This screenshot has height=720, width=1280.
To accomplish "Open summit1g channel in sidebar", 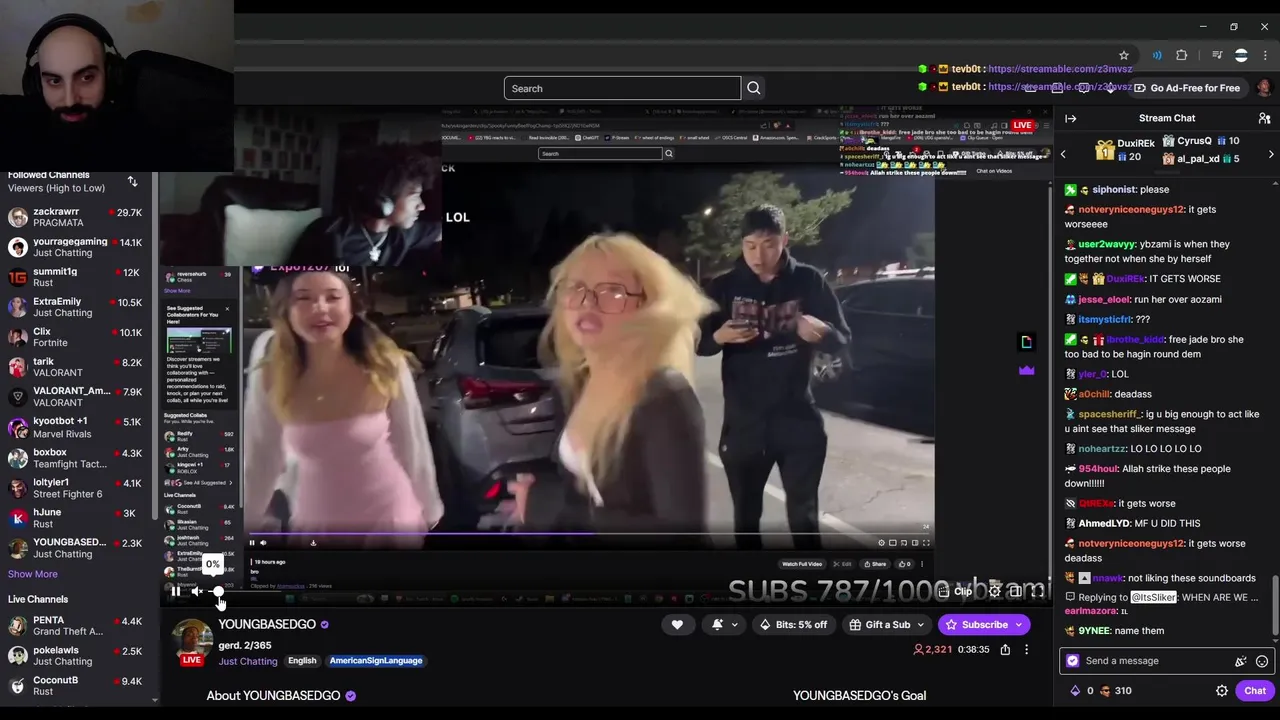I will point(76,277).
